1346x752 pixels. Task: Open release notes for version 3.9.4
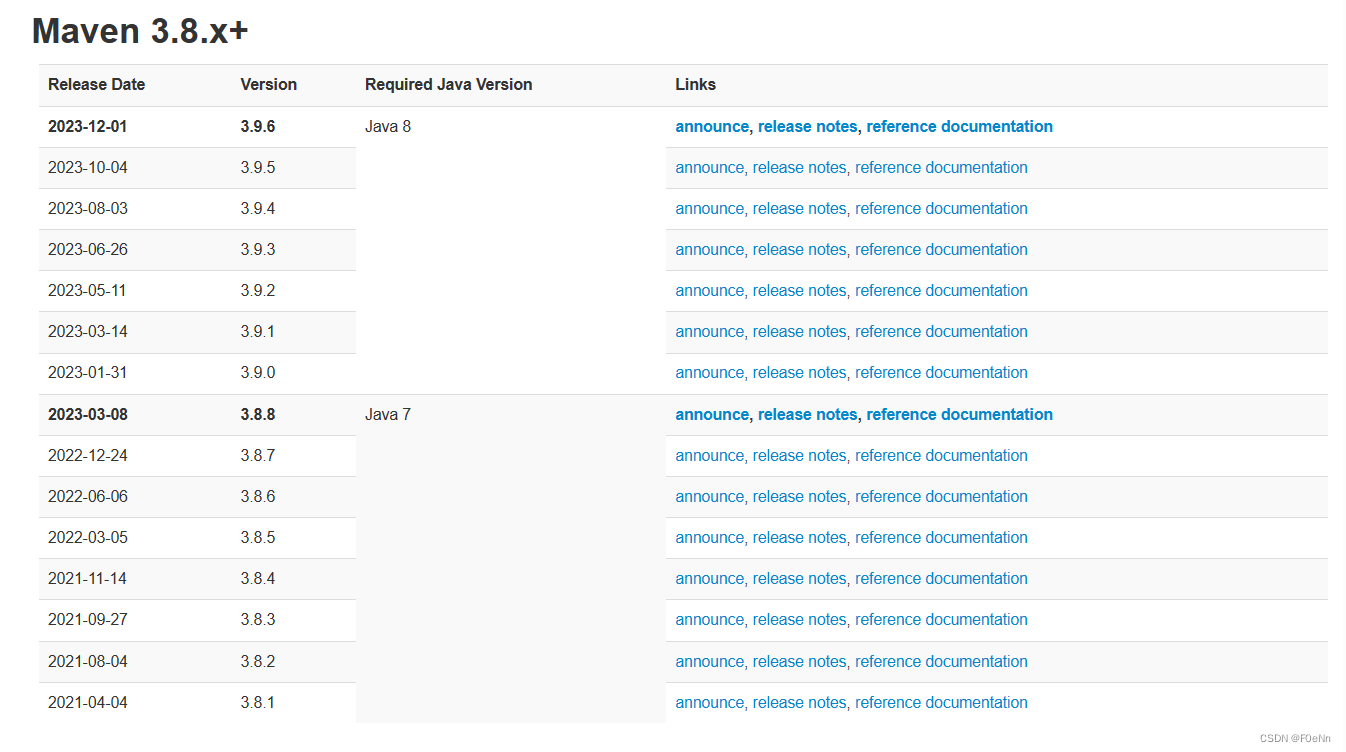point(798,208)
